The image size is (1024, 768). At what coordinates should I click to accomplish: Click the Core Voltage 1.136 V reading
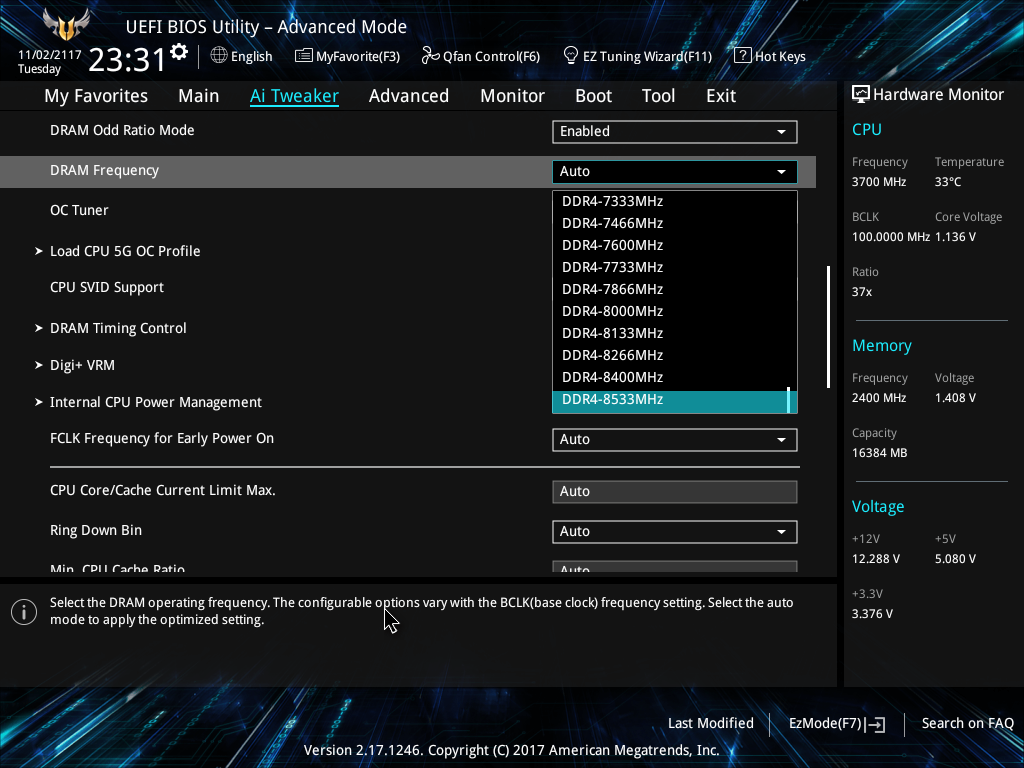pos(955,237)
